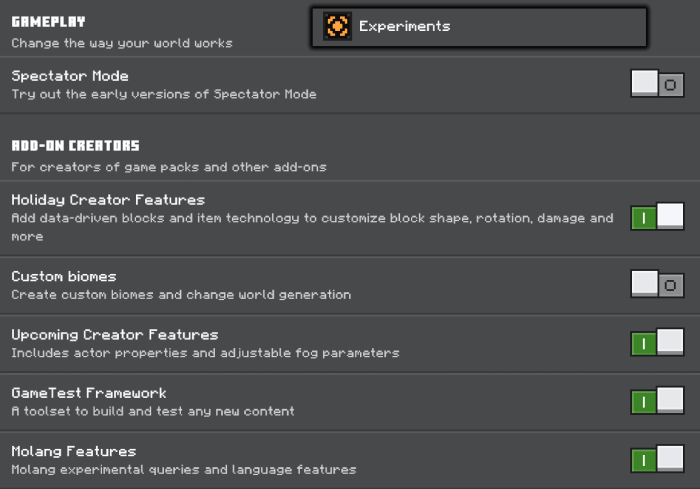Select the Holiday Creator Features title

pyautogui.click(x=108, y=200)
